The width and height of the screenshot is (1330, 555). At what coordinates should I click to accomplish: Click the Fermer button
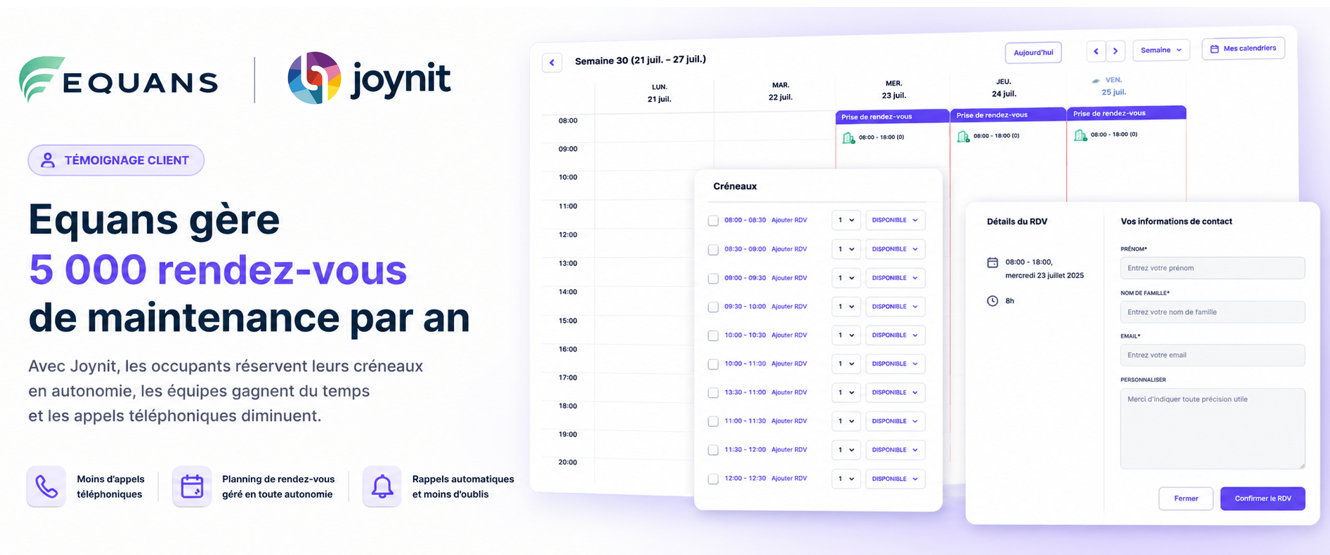pos(1186,498)
